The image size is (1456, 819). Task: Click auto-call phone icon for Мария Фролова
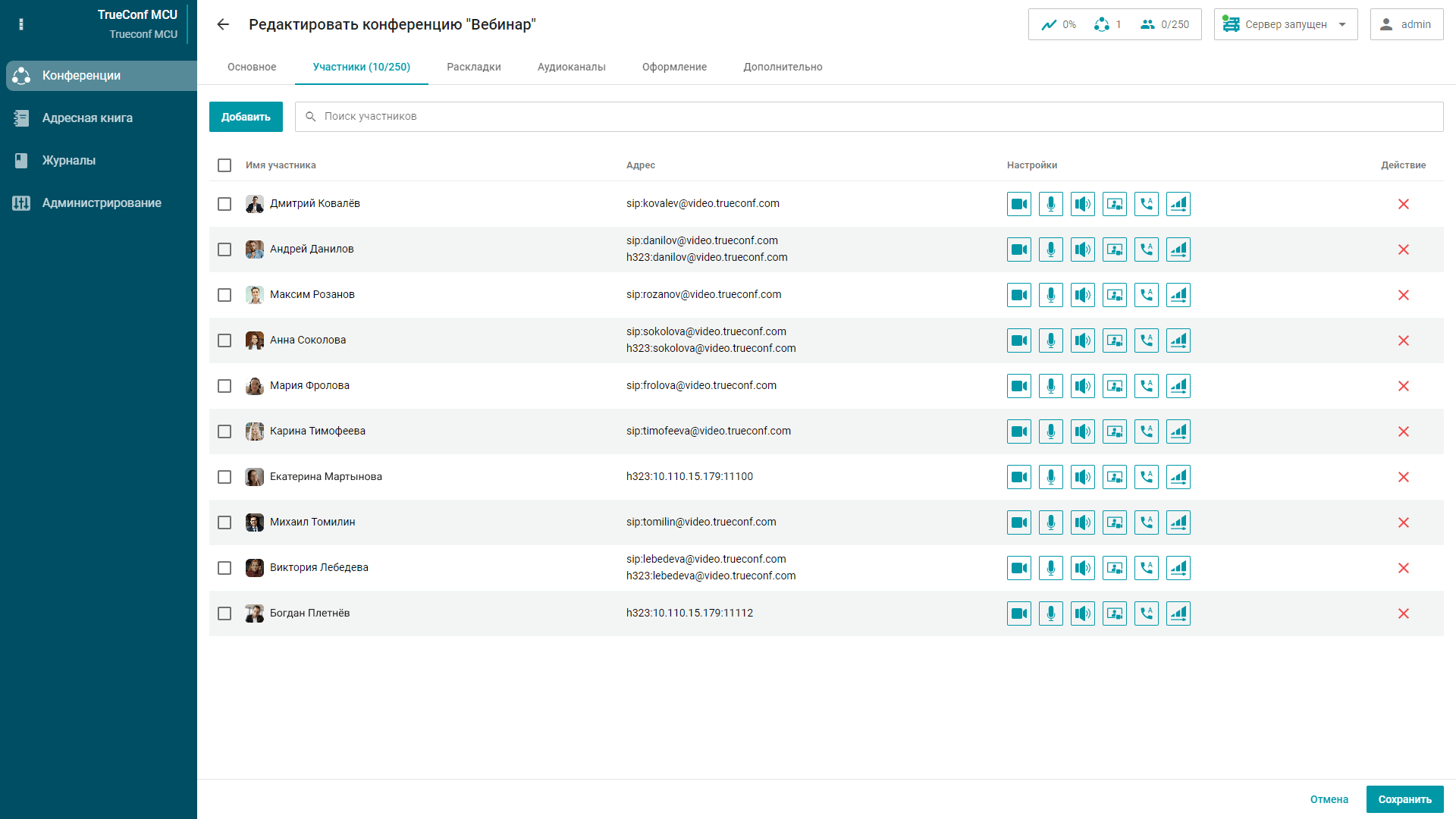pyautogui.click(x=1147, y=386)
